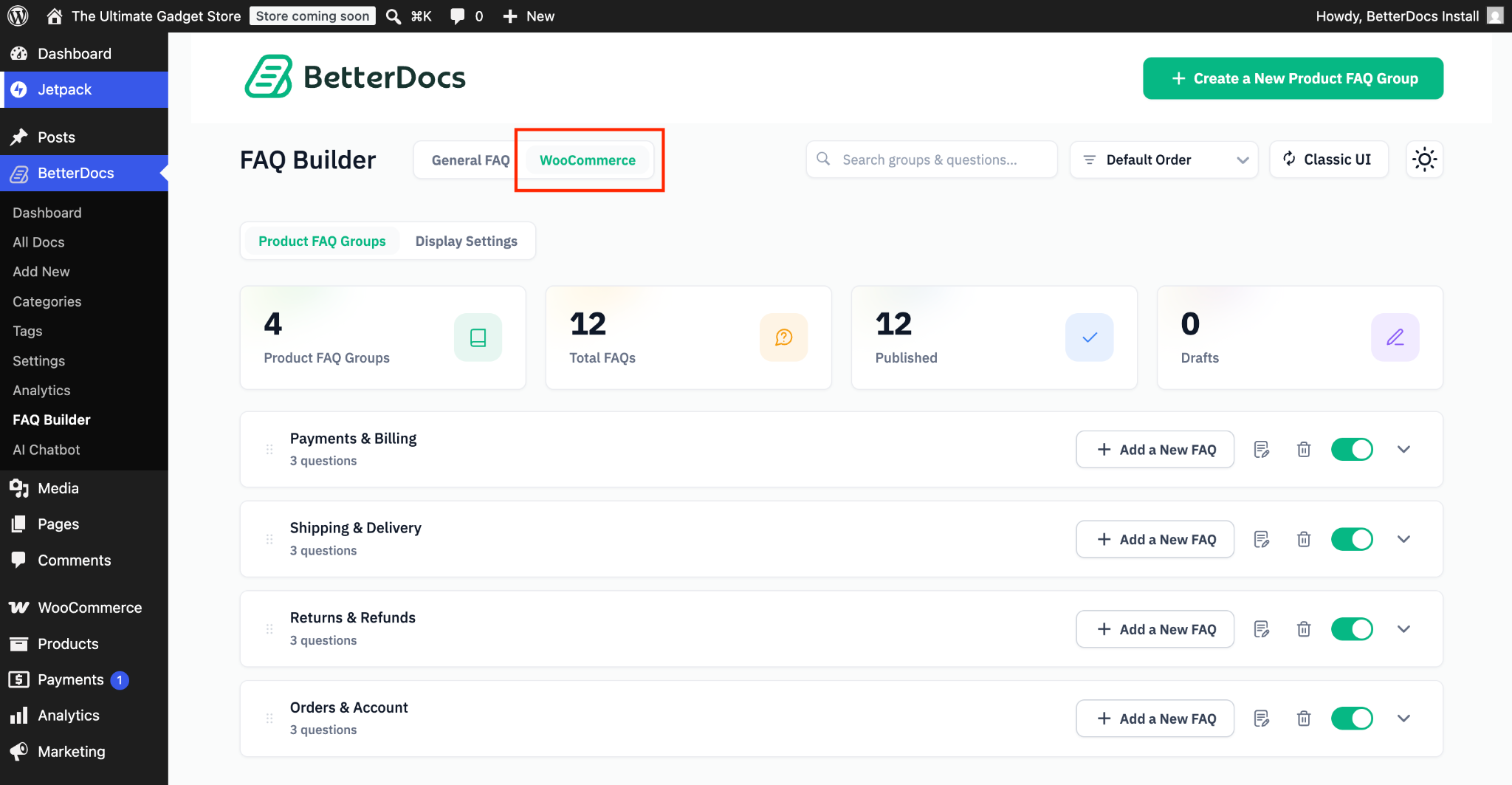The image size is (1512, 785).
Task: Open the admin bar search magnifier
Action: tap(394, 16)
